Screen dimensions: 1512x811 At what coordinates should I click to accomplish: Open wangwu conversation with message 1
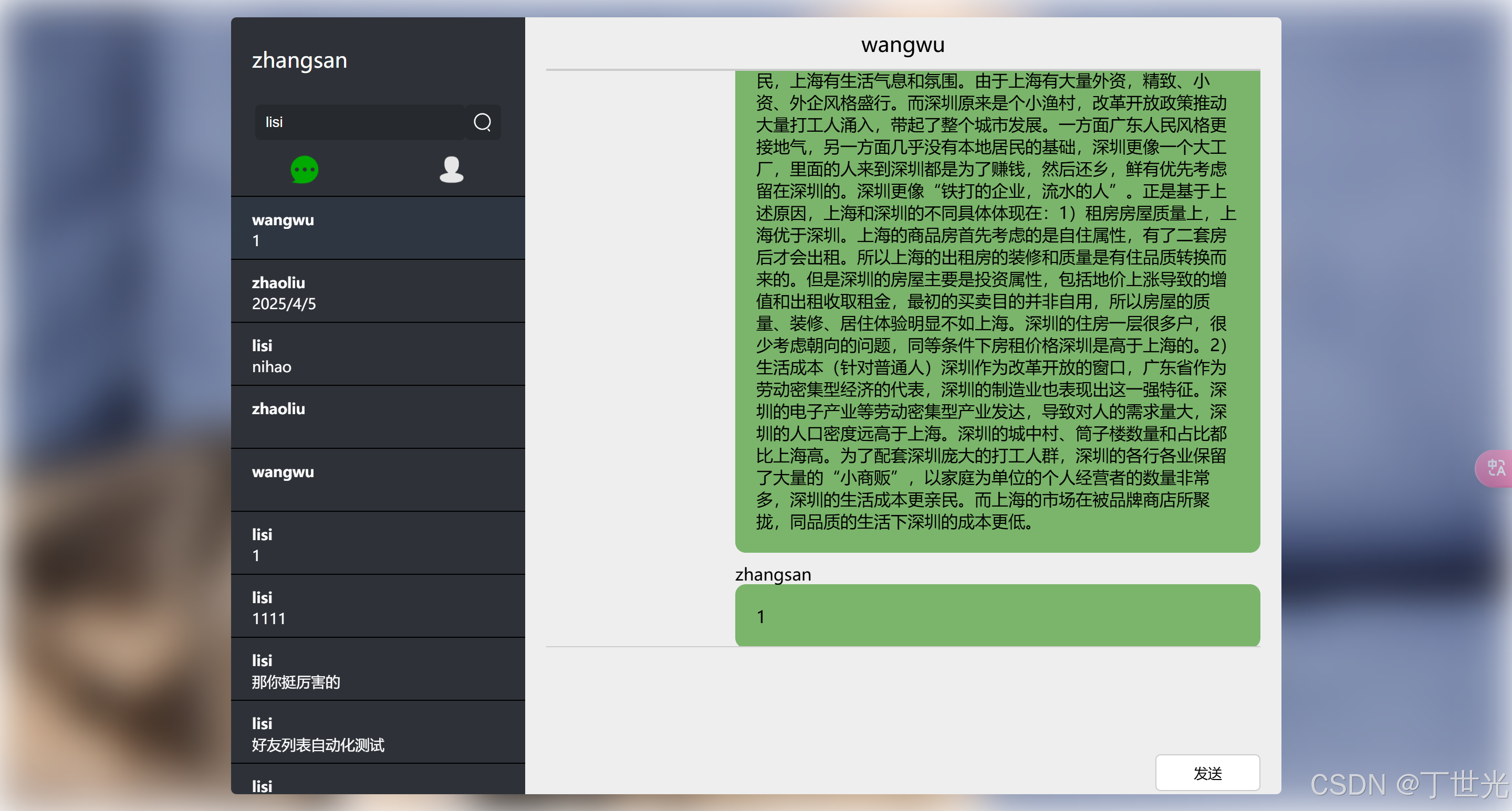[x=378, y=229]
